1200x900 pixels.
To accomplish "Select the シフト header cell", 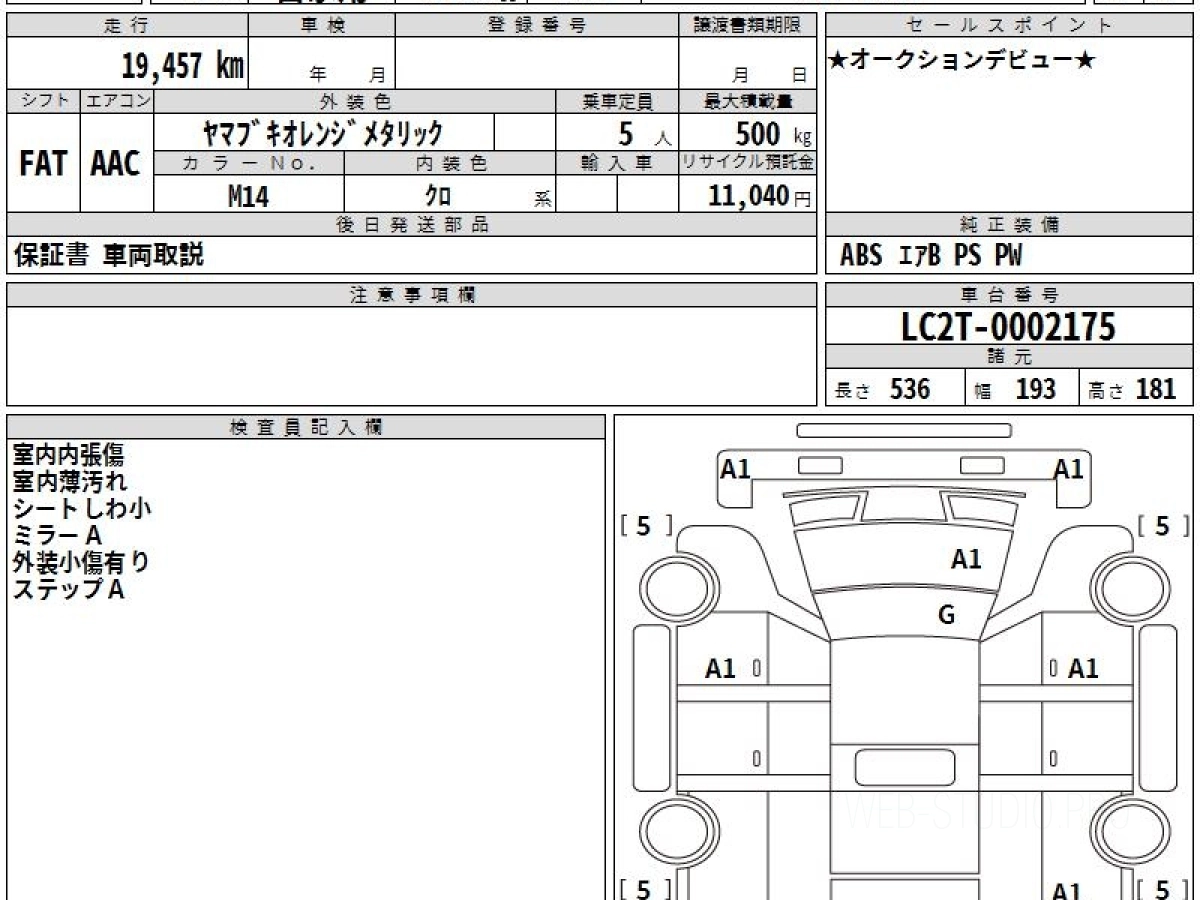I will [x=43, y=101].
